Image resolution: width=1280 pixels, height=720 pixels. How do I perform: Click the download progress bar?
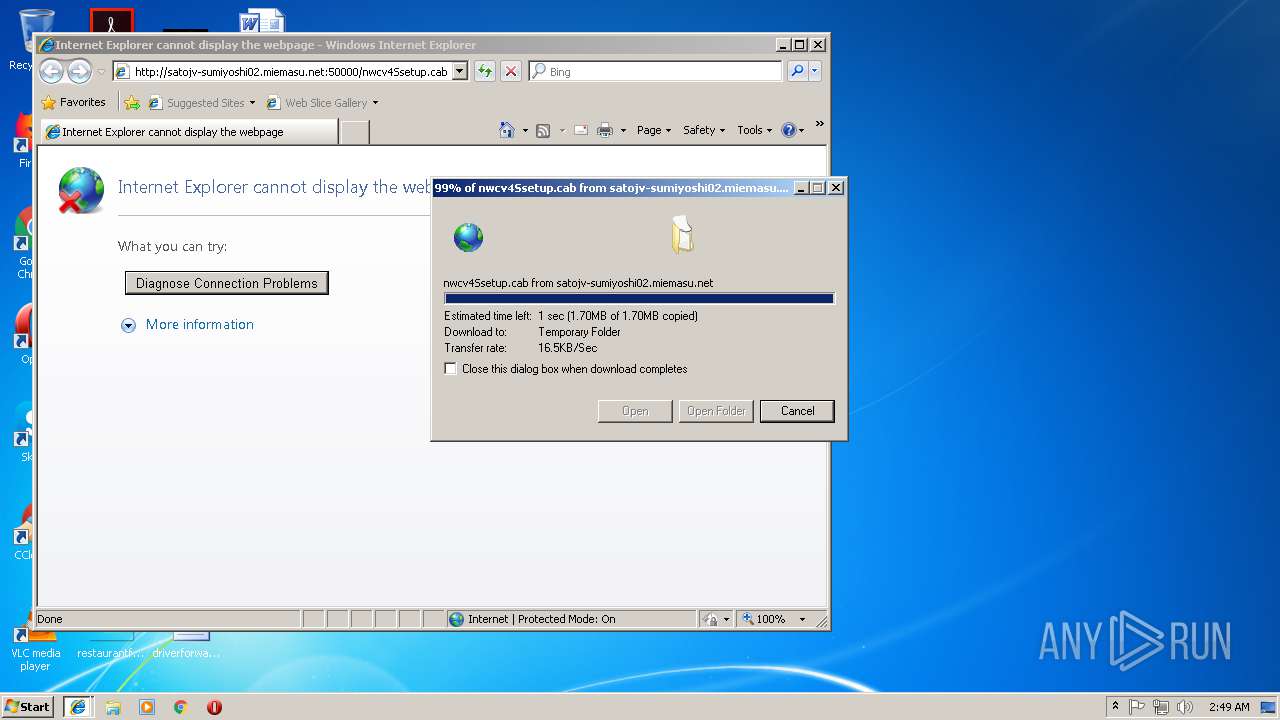[639, 298]
